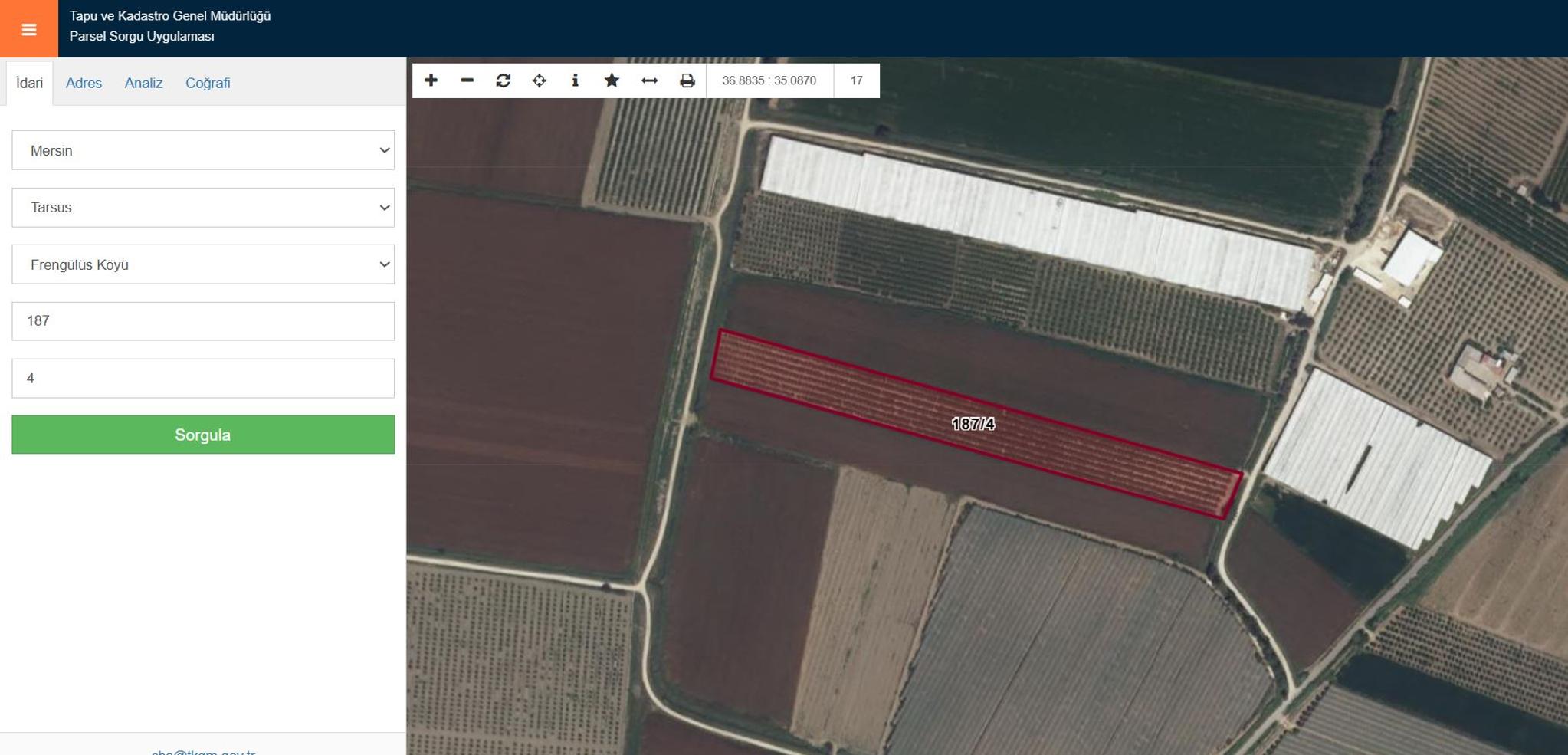Image resolution: width=1568 pixels, height=755 pixels.
Task: Open the Analiz tab
Action: (x=143, y=83)
